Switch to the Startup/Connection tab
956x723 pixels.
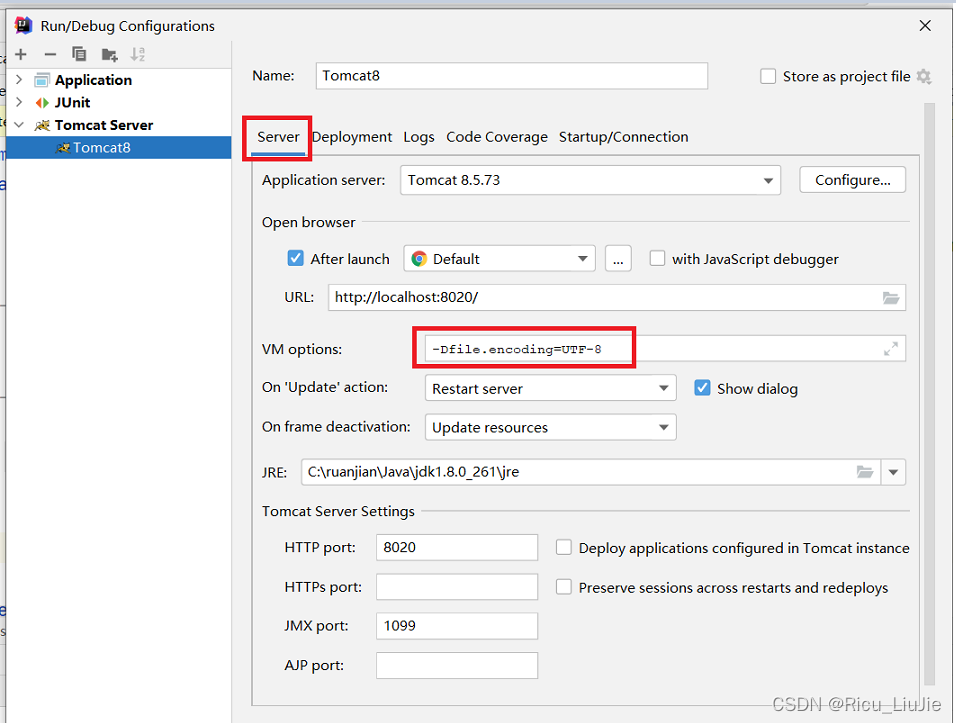624,137
